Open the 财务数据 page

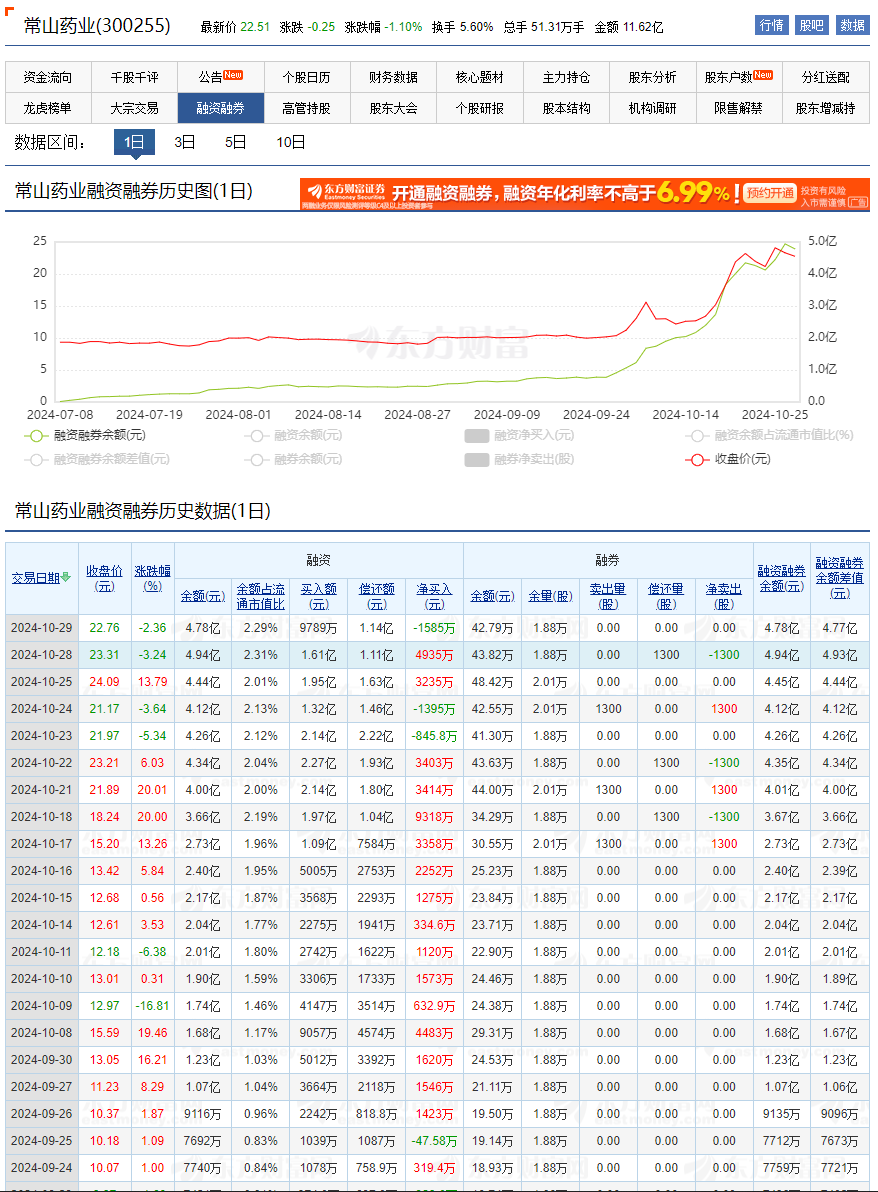point(394,75)
